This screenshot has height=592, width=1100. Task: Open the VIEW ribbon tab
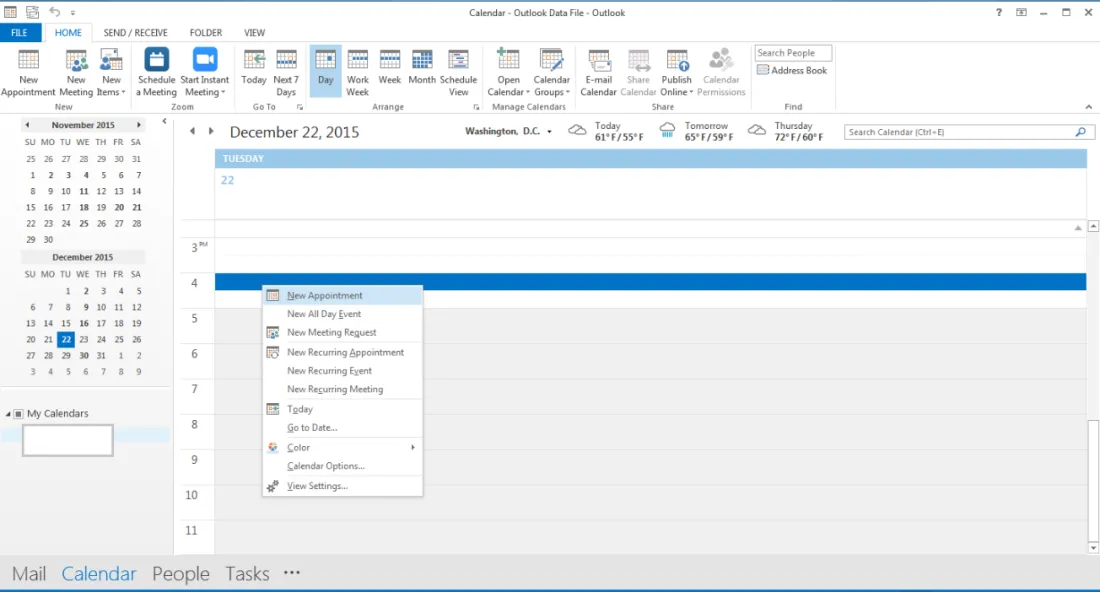[254, 32]
